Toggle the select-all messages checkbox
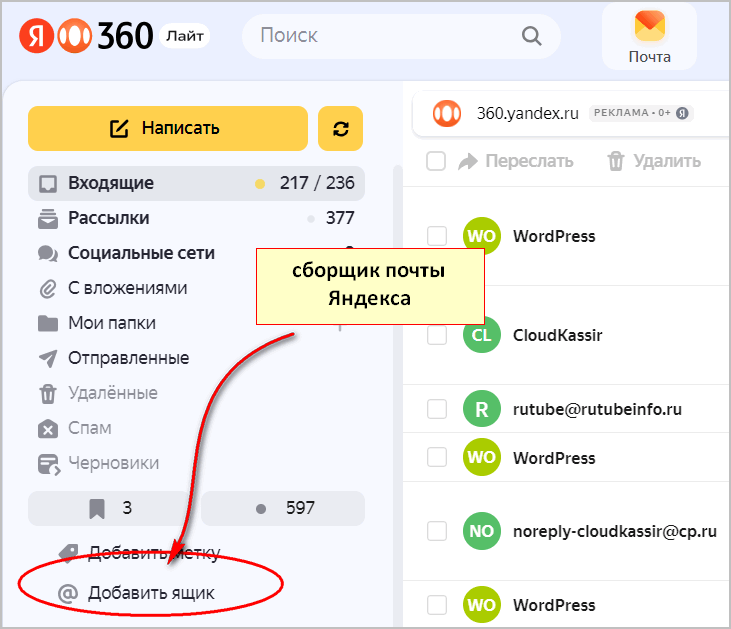 click(436, 161)
